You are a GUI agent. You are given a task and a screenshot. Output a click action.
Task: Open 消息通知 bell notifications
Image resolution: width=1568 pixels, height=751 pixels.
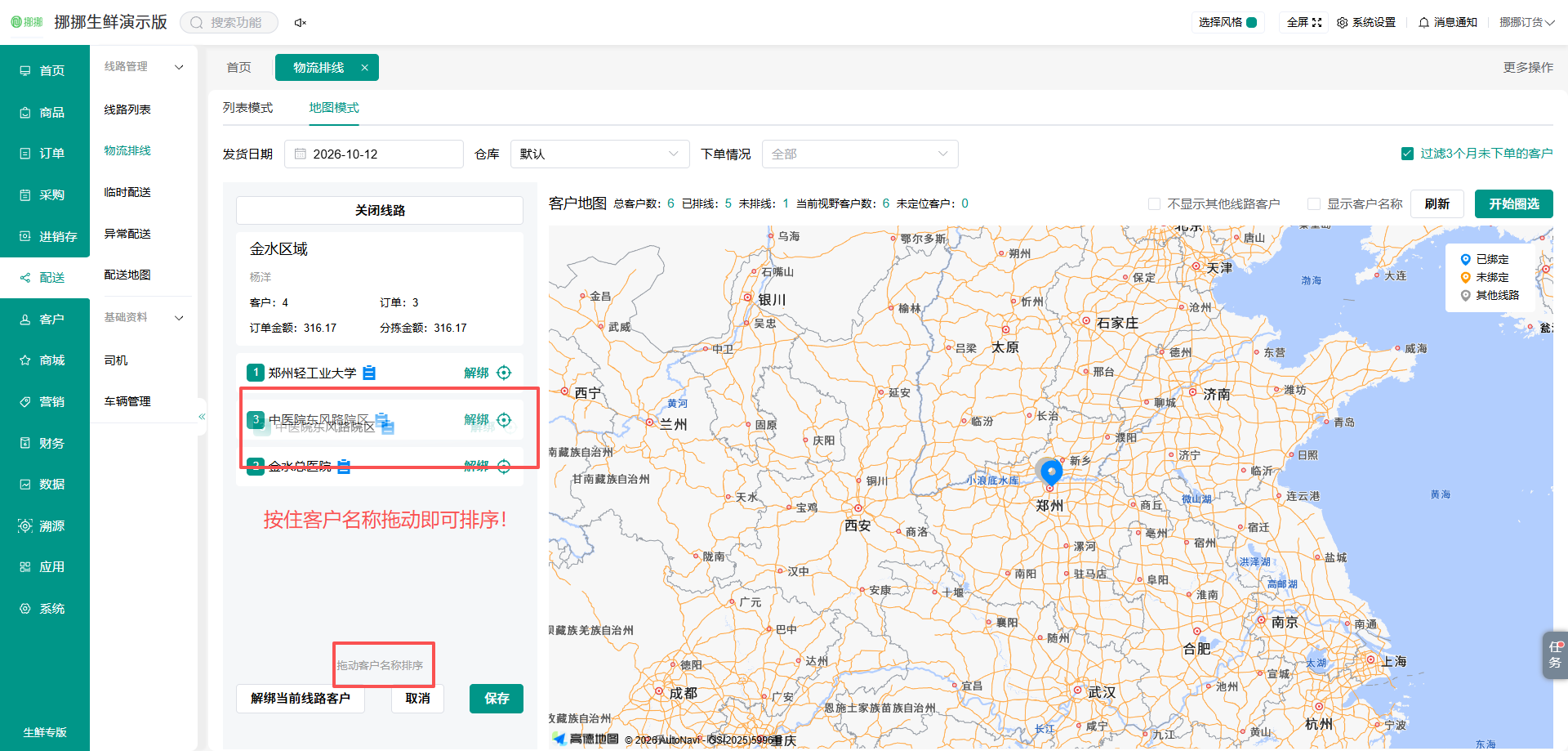point(1448,23)
